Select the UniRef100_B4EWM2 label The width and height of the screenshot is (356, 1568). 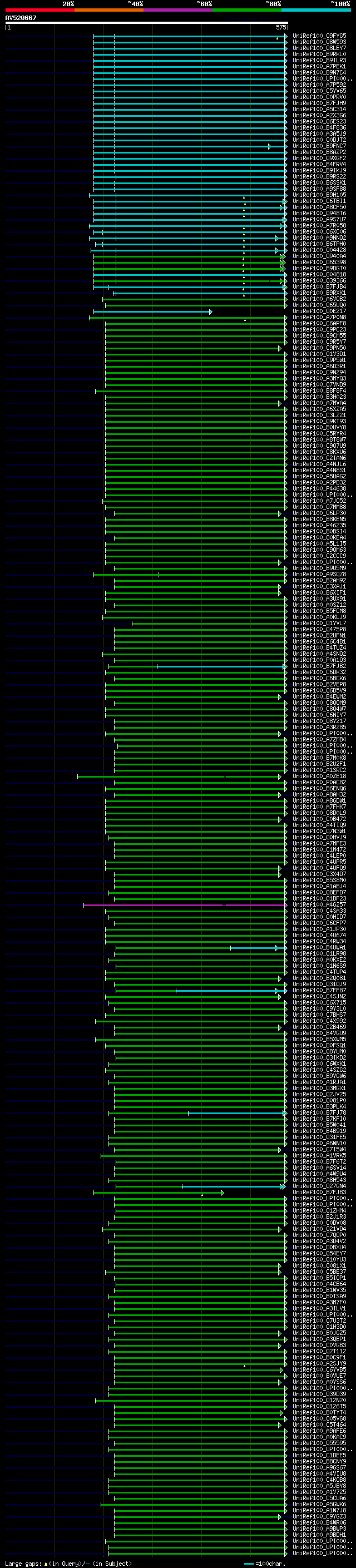coord(319,697)
